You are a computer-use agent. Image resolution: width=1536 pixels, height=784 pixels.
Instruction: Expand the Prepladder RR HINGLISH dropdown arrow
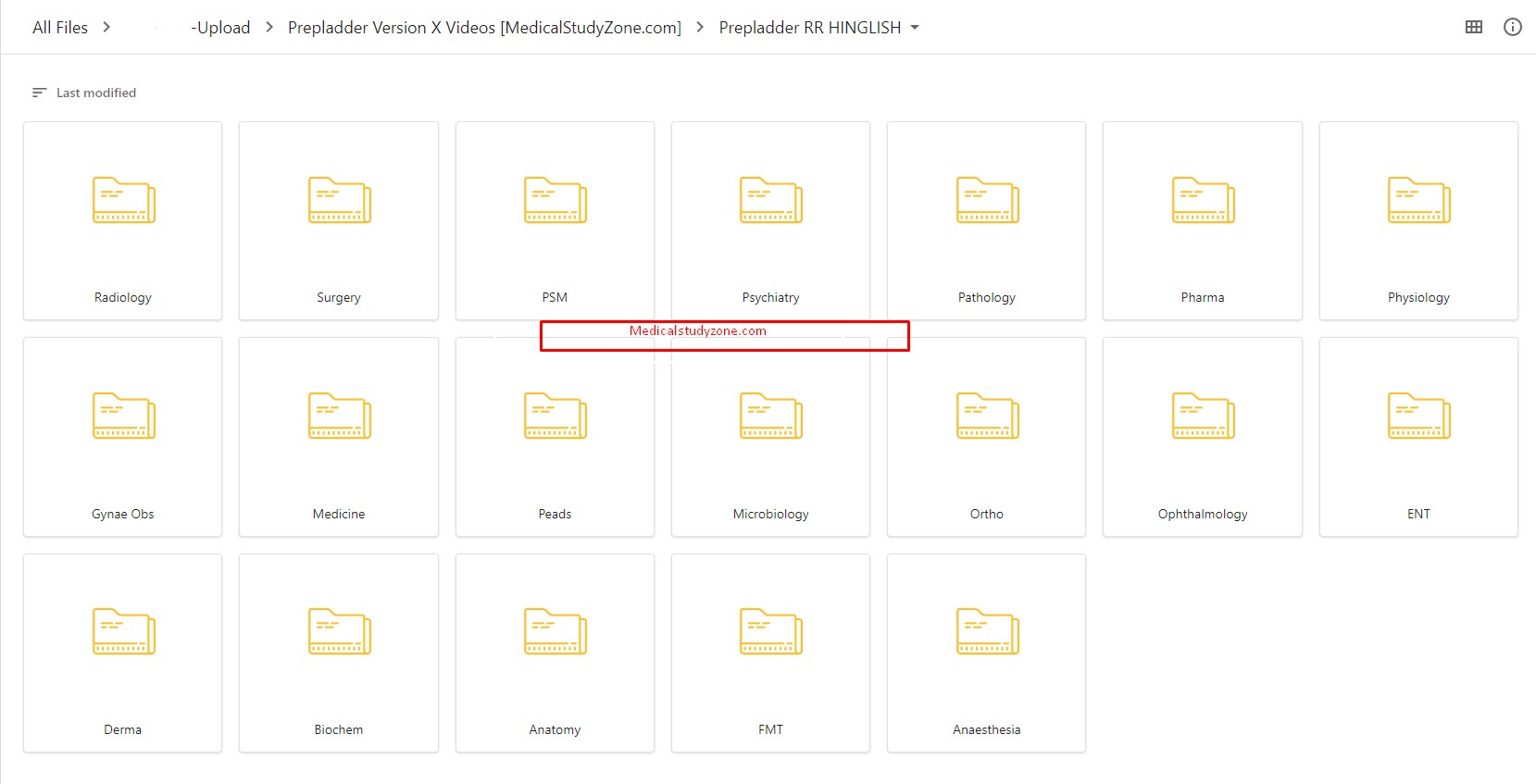pos(915,28)
